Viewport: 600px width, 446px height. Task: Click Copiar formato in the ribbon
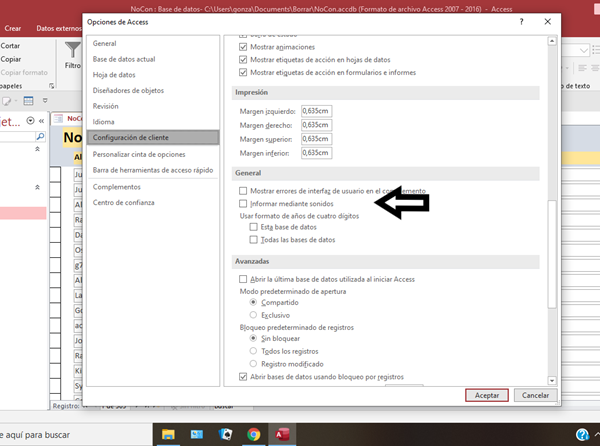24,73
